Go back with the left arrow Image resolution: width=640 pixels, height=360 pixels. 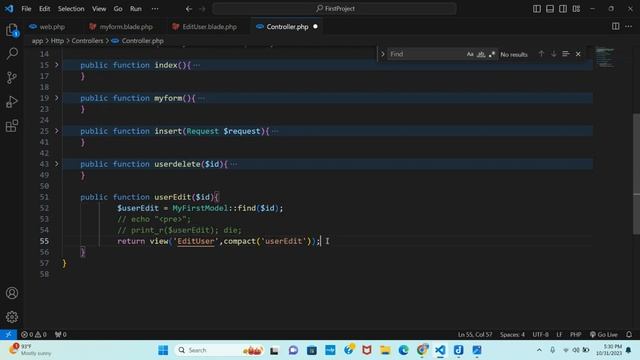(x=189, y=9)
